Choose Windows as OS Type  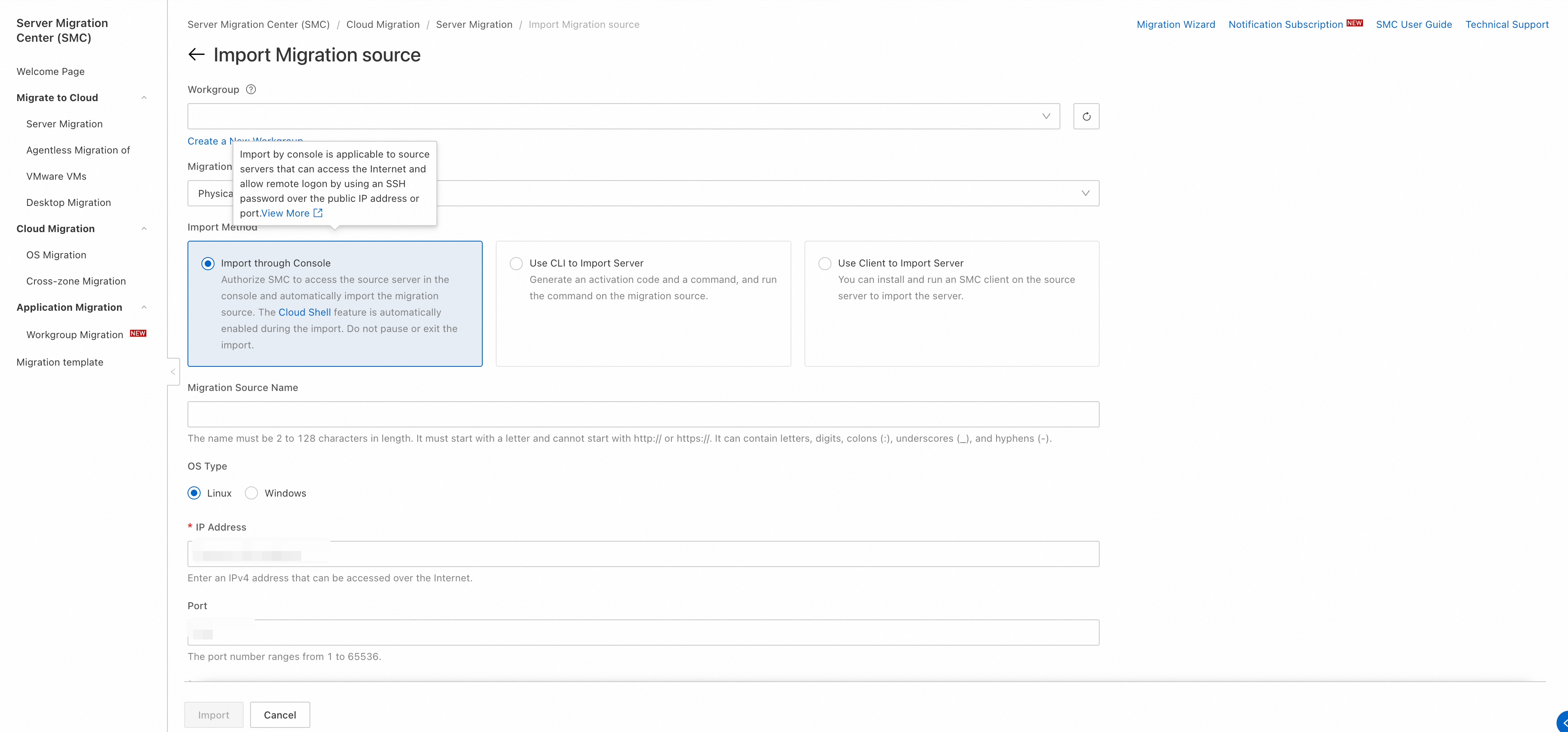pos(251,493)
